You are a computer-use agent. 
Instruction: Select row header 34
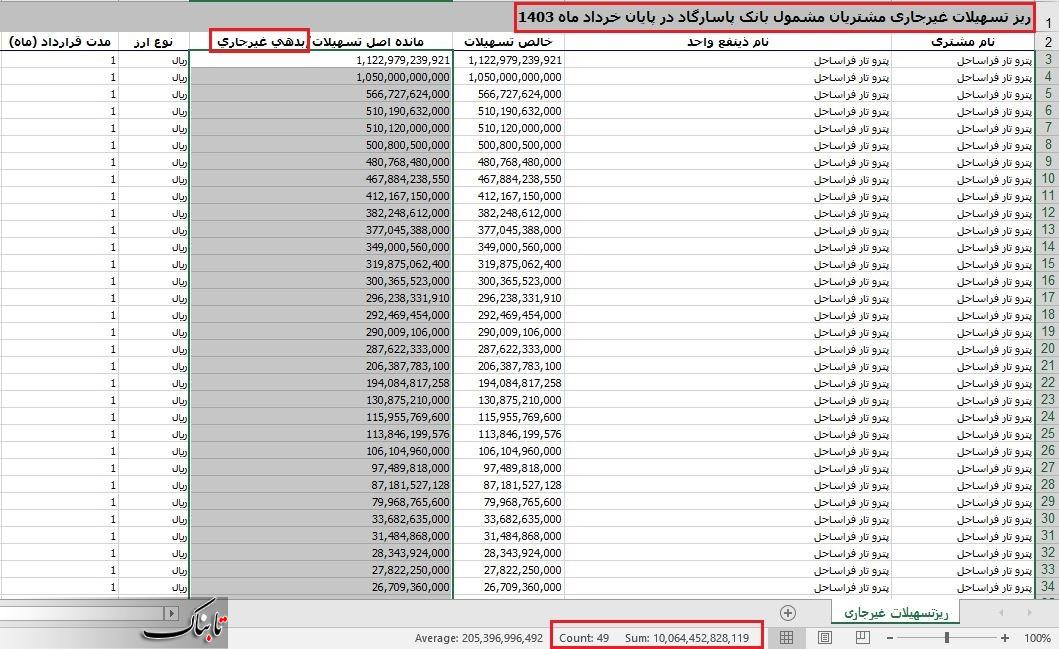[x=1048, y=586]
